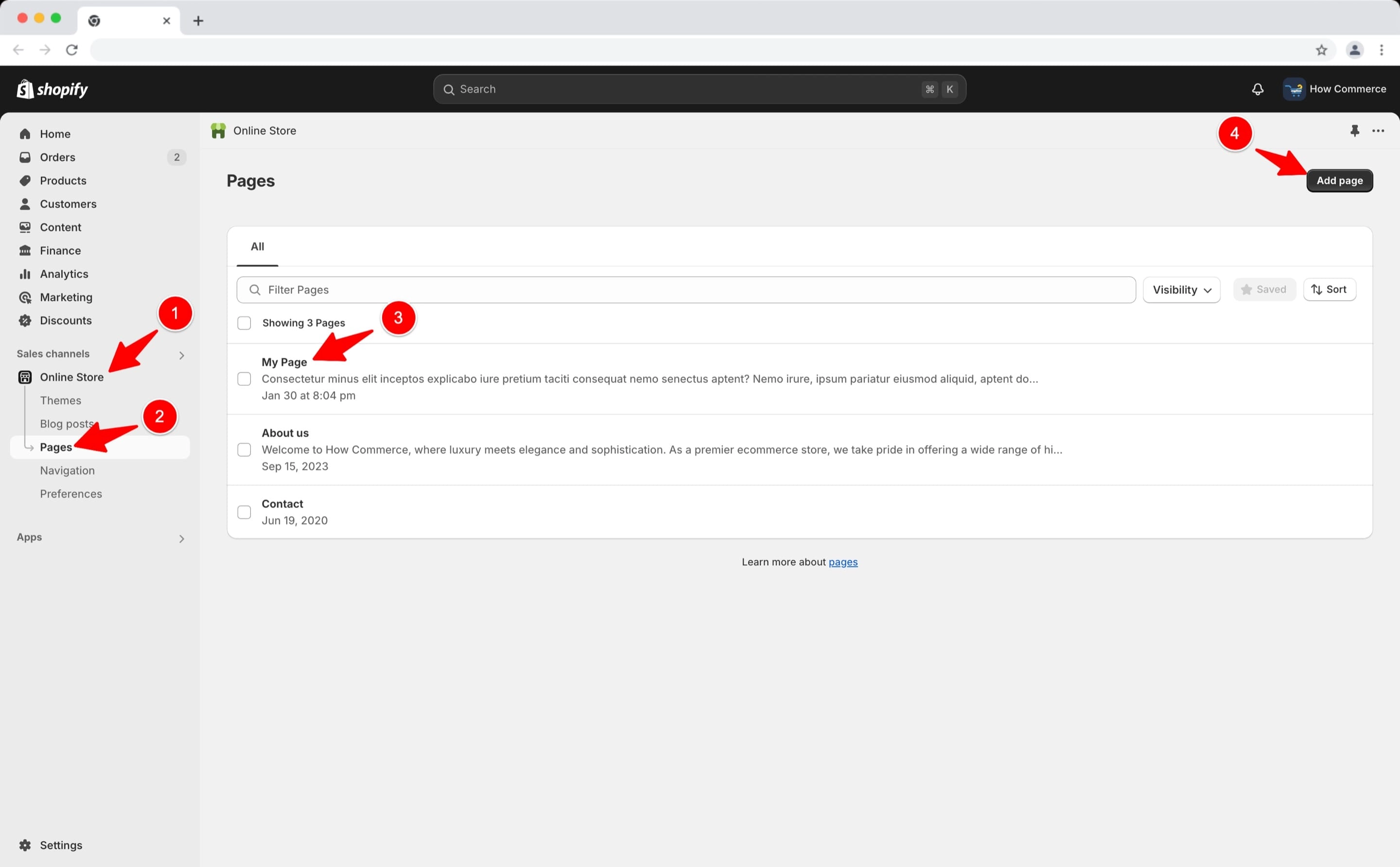Open the My Page entry

pos(284,362)
